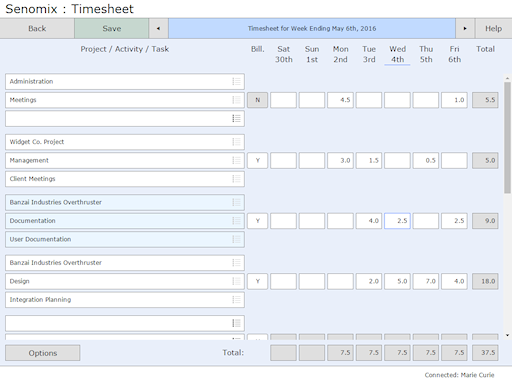
Task: Click the scrollbar down arrow
Action: click(x=507, y=335)
